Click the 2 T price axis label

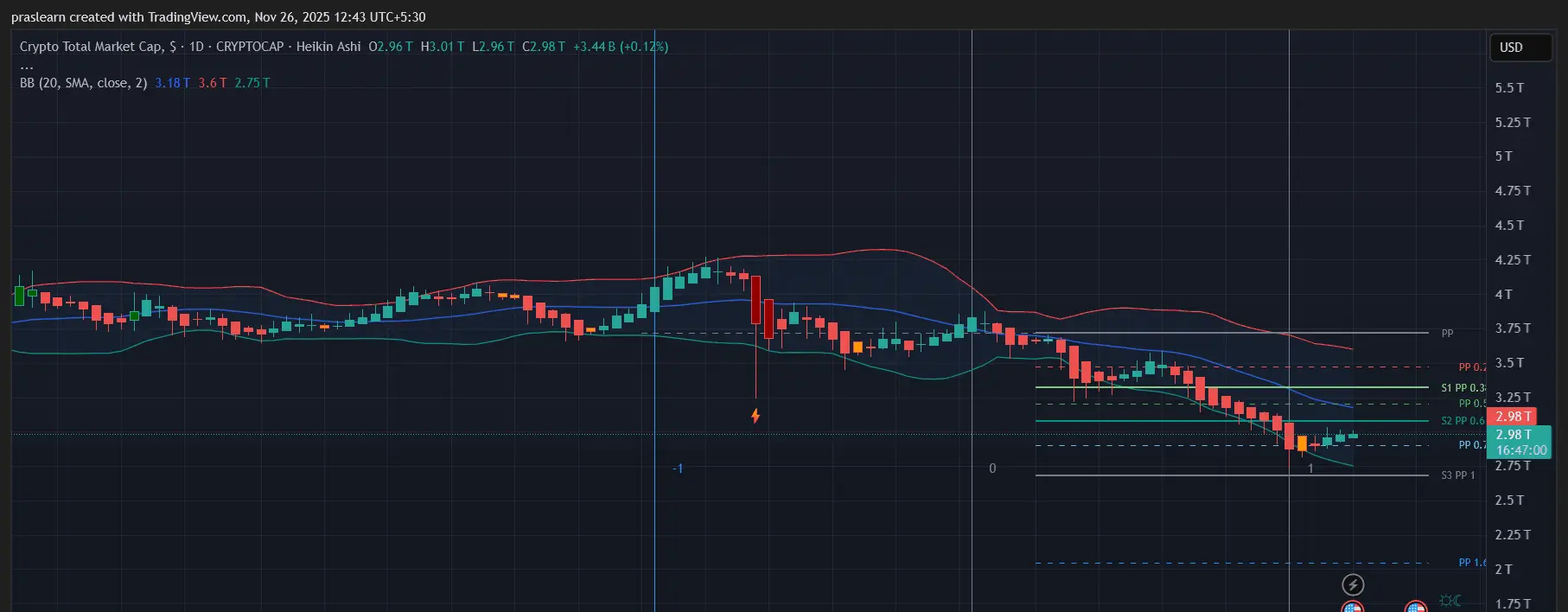tap(1504, 570)
